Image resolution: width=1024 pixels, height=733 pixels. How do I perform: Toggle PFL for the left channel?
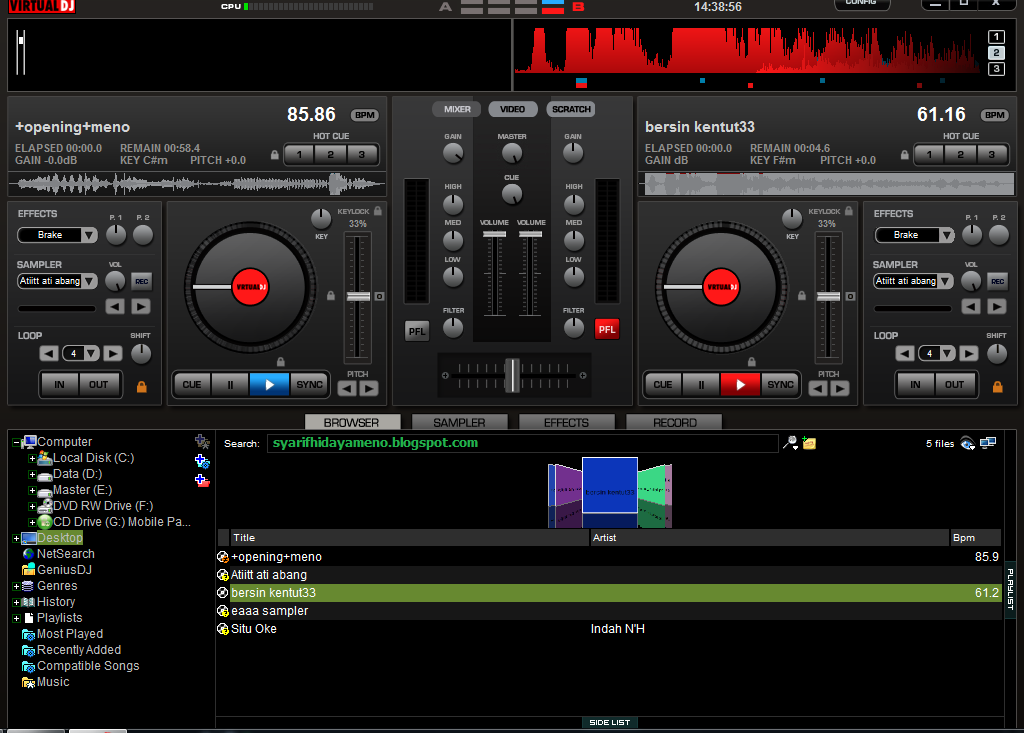click(417, 331)
